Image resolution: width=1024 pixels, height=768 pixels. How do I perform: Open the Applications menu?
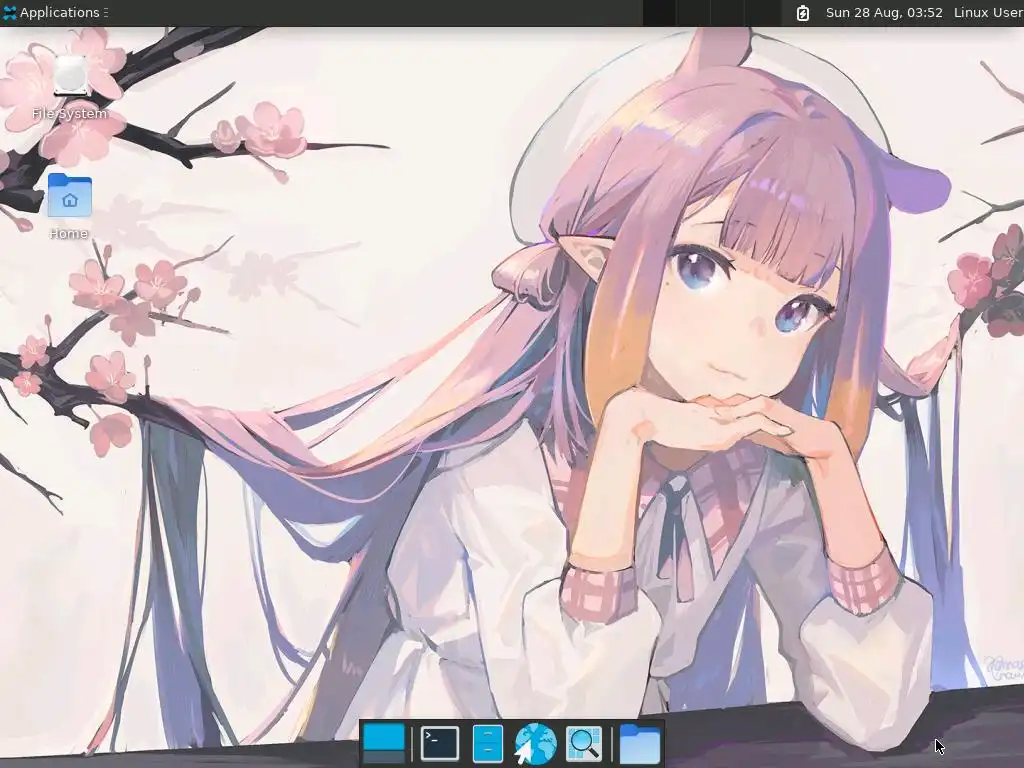(x=52, y=12)
